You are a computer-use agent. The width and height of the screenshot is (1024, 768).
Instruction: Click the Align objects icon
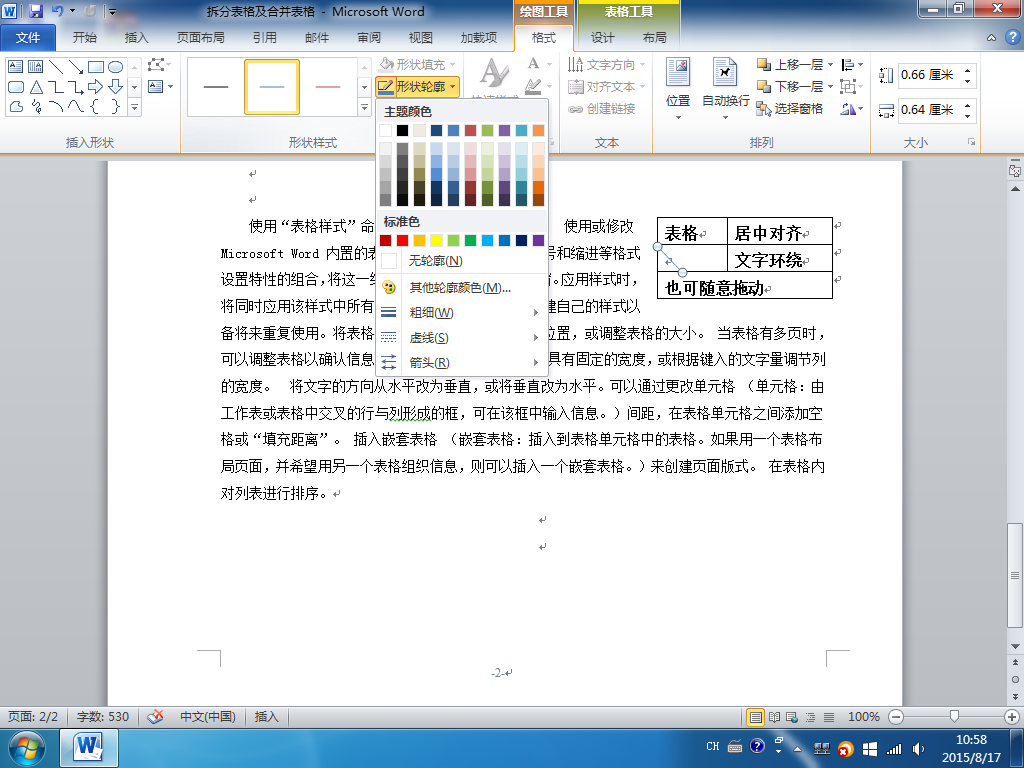tap(848, 65)
